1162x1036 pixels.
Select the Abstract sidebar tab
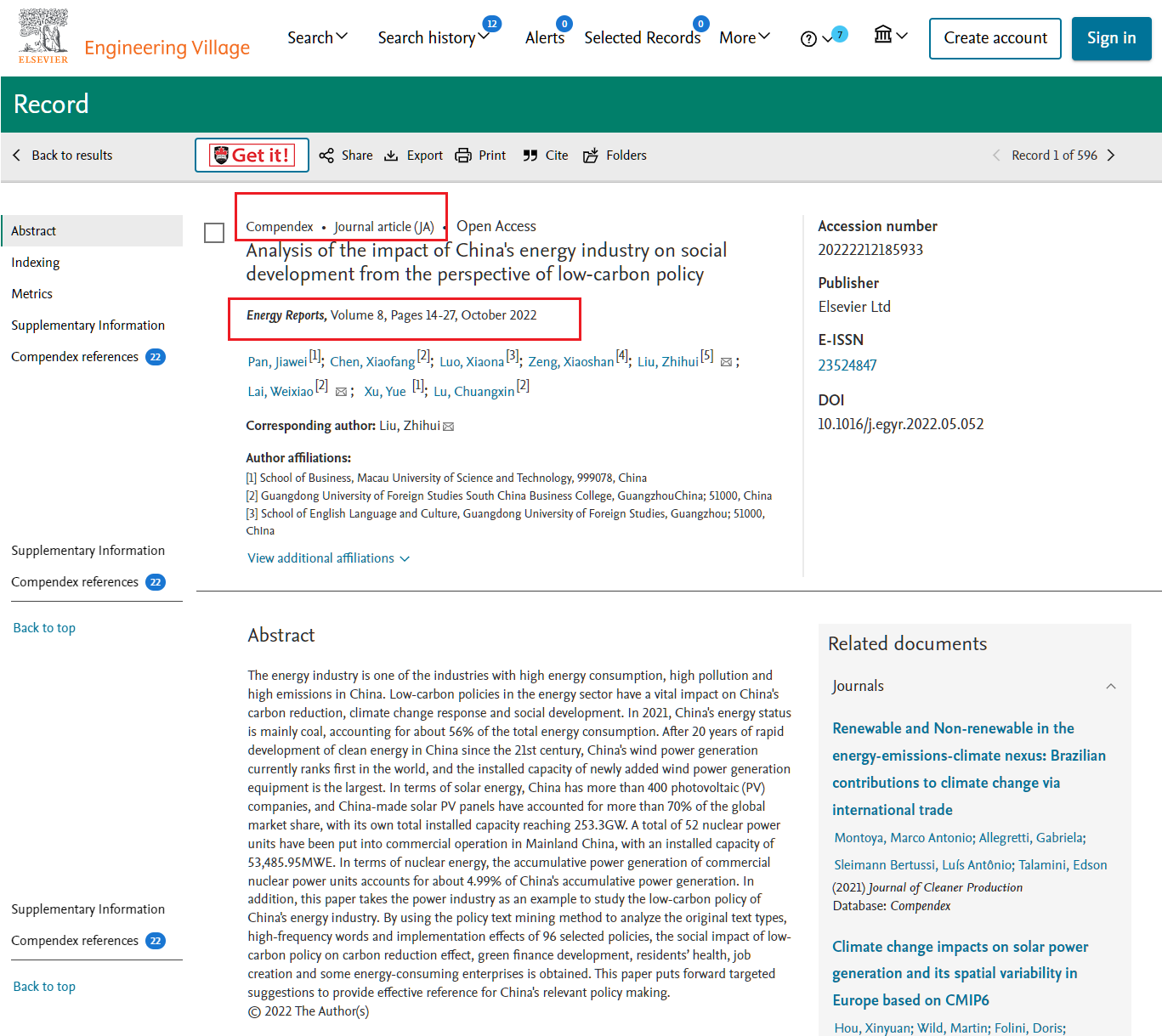92,231
